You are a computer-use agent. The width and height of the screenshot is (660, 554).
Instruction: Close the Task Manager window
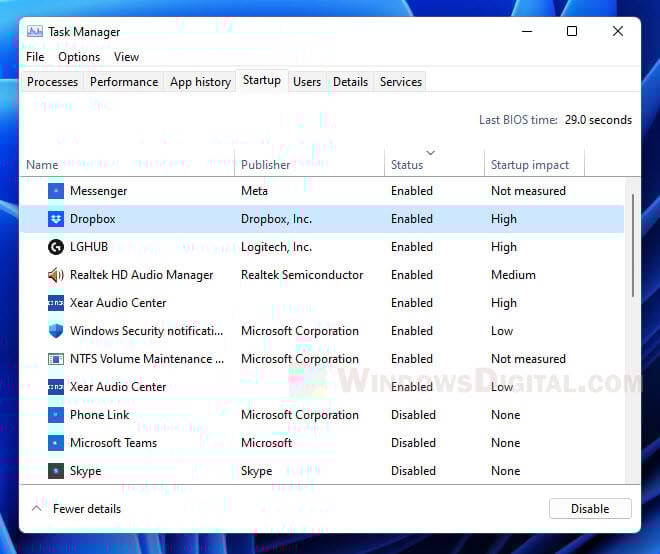pyautogui.click(x=617, y=31)
